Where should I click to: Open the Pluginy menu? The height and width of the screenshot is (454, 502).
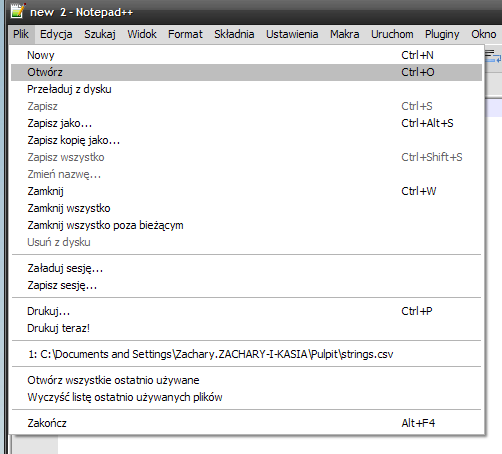pyautogui.click(x=442, y=34)
